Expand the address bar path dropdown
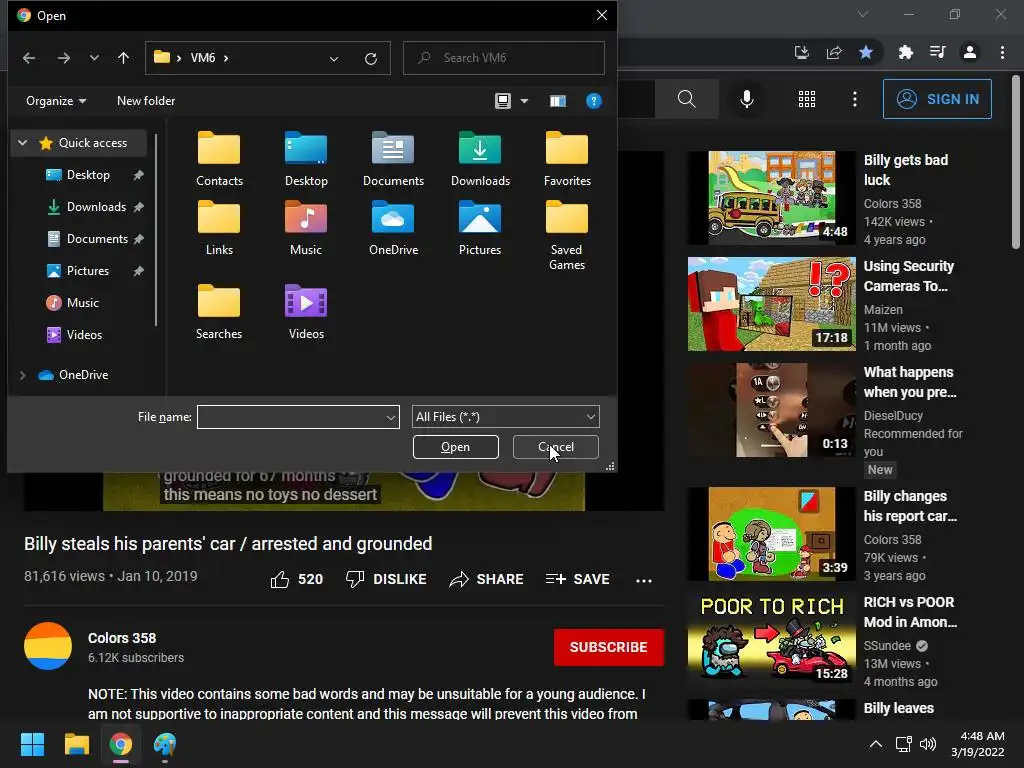 [334, 59]
